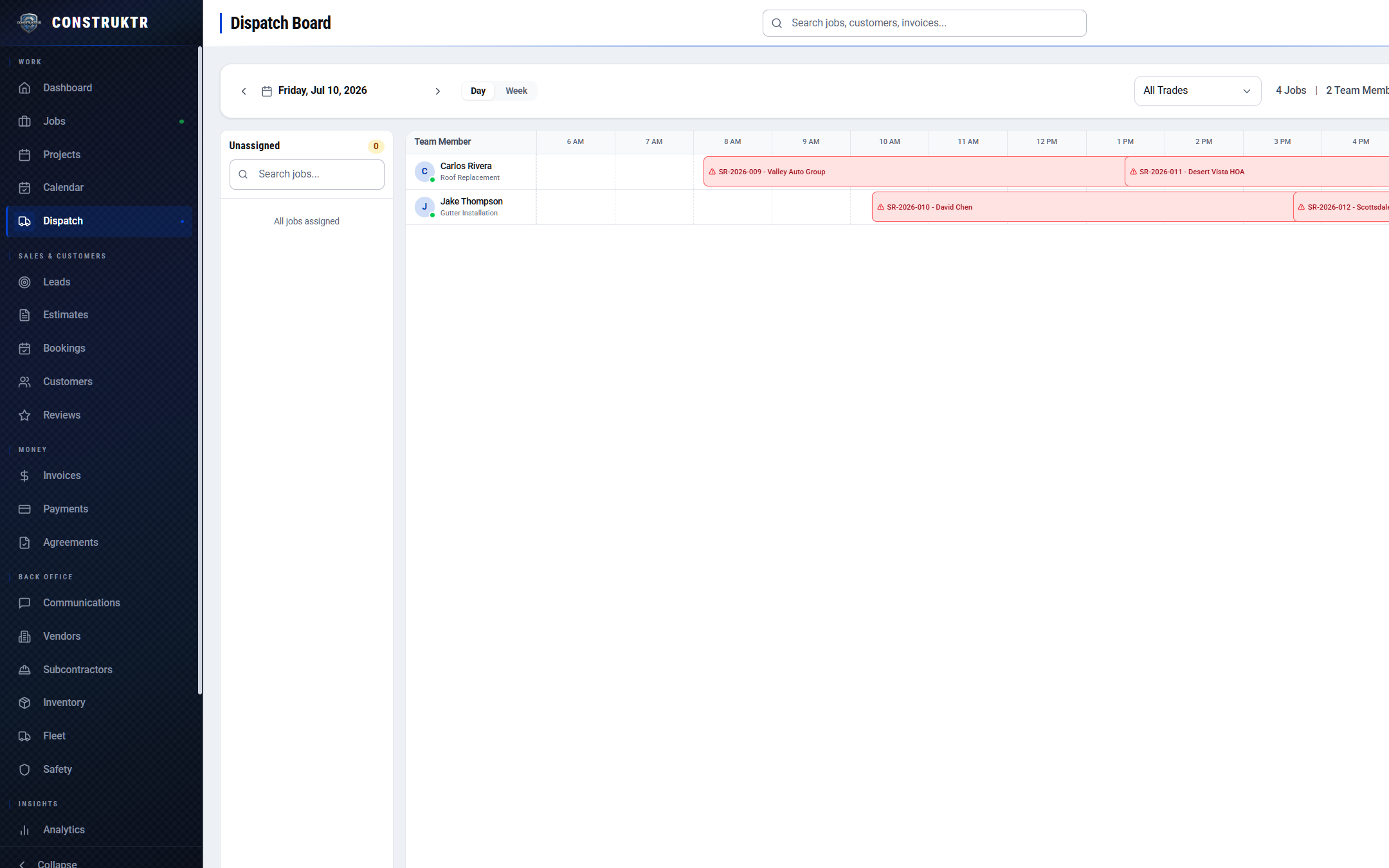This screenshot has width=1389, height=868.
Task: Open job SR-2026-011 Desert Vista HOA
Action: pos(1257,172)
